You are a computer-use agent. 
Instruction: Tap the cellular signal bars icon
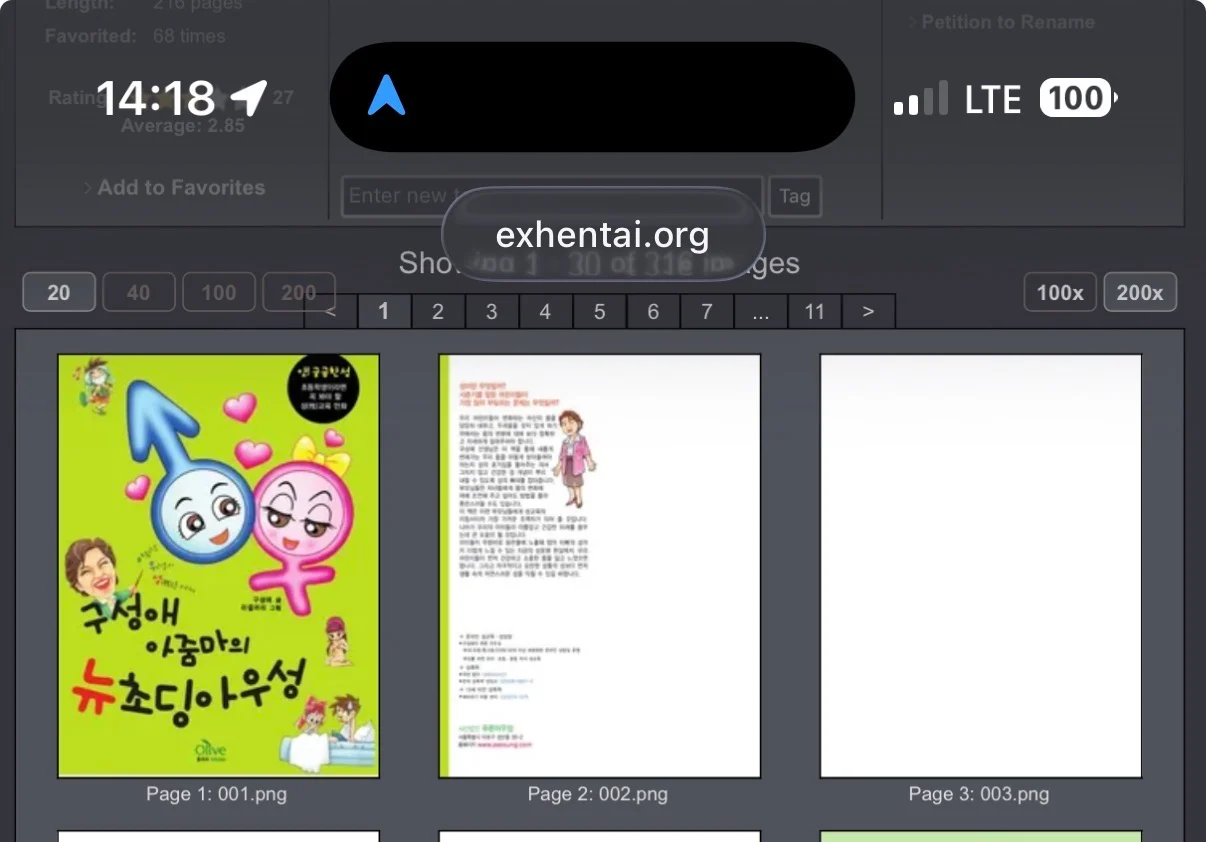(921, 98)
